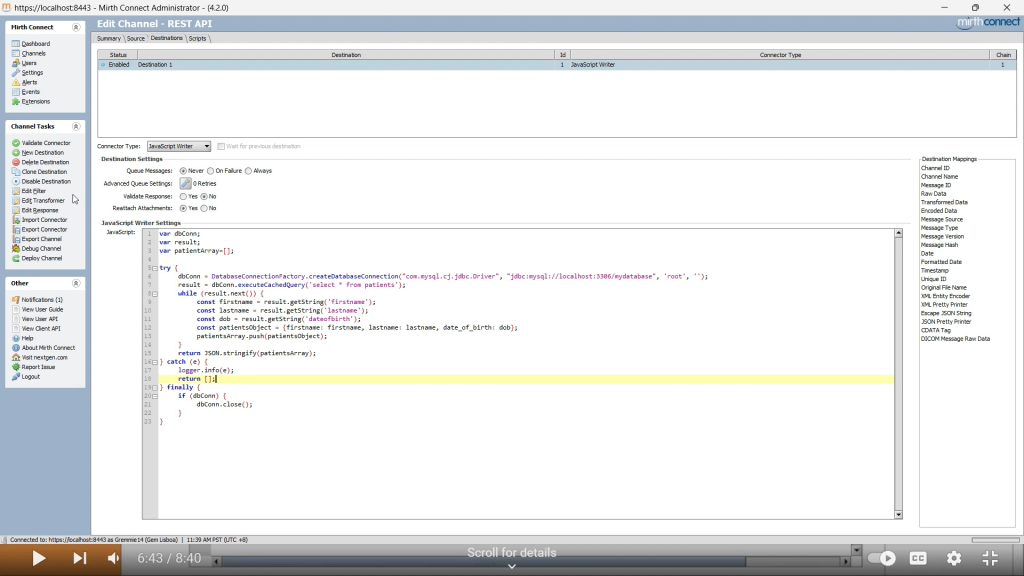Collapse the Channel Tasks panel

pos(76,127)
